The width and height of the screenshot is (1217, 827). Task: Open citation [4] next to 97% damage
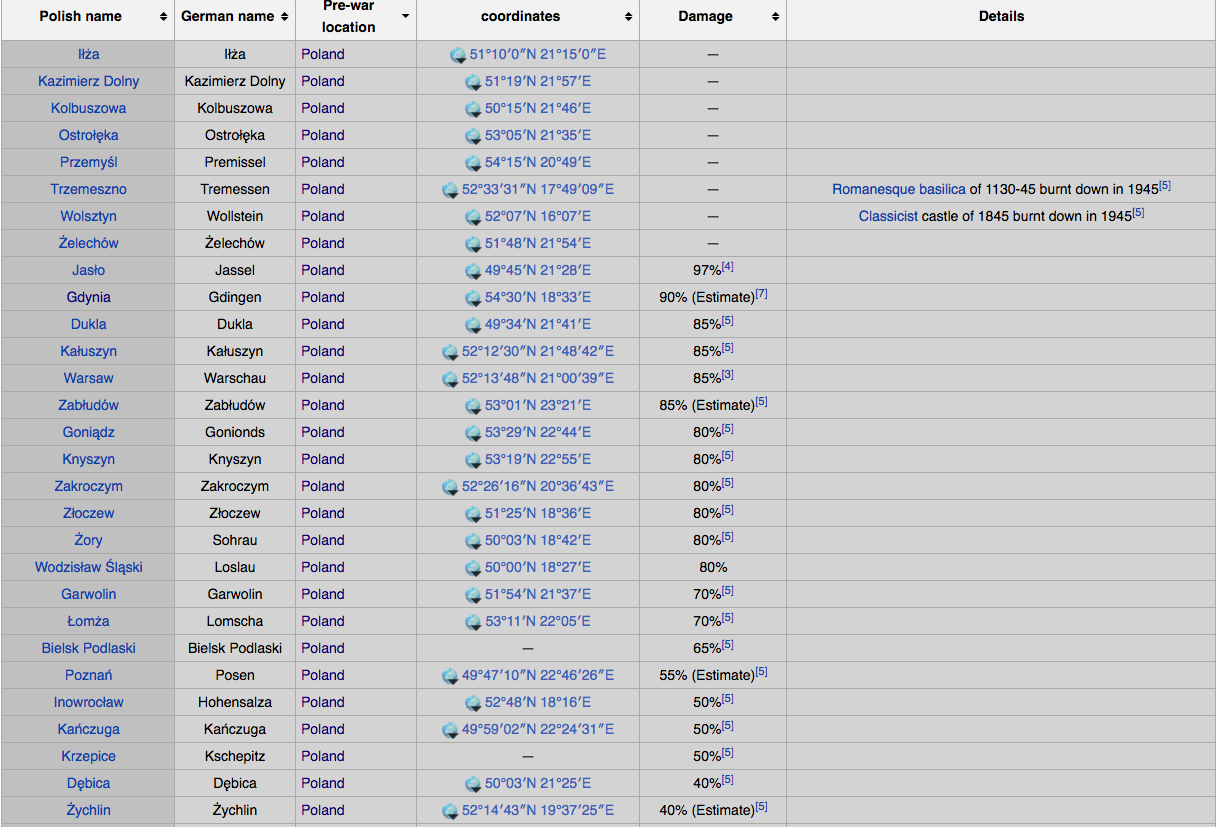tap(728, 267)
